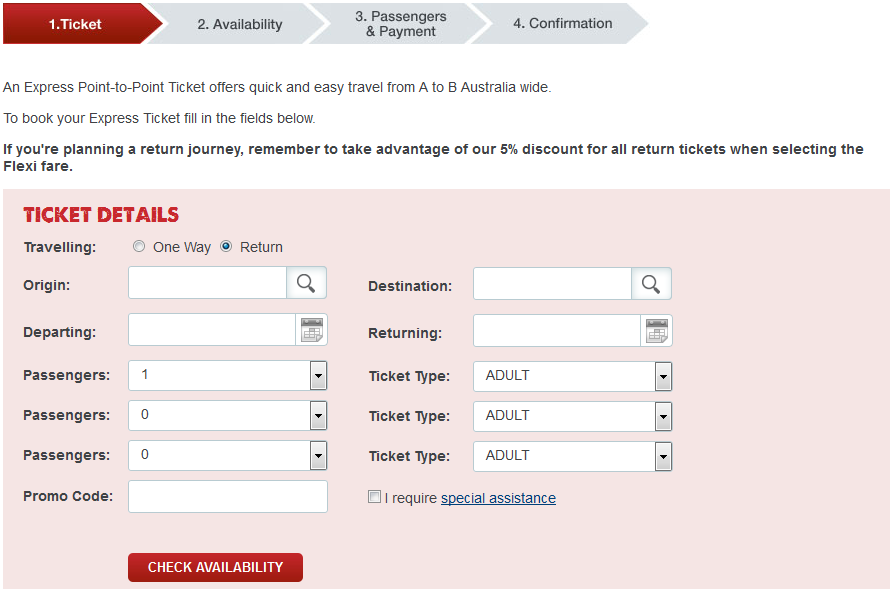Click the third Ticket Type dropdown arrow icon
This screenshot has width=890, height=589.
pyautogui.click(x=662, y=456)
